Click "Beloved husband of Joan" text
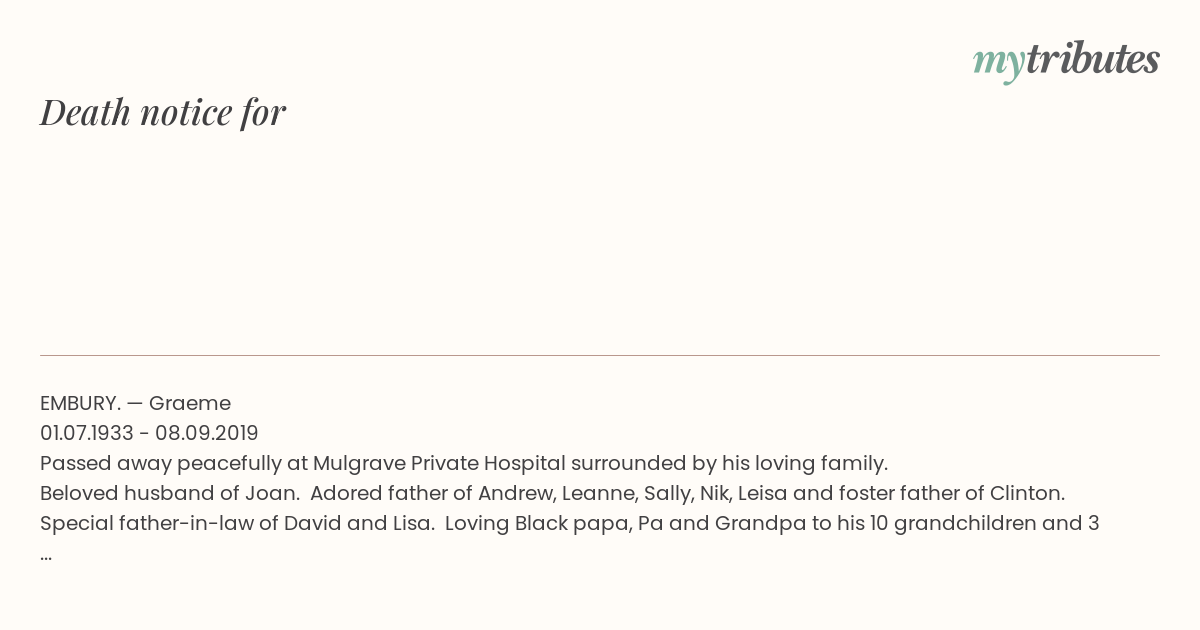The width and height of the screenshot is (1200, 630). click(x=168, y=493)
